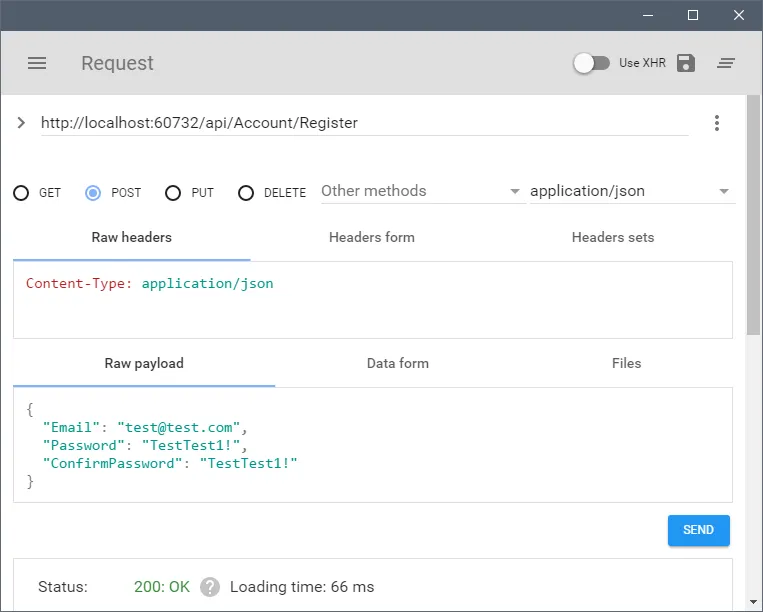Image resolution: width=763 pixels, height=612 pixels.
Task: Toggle the Use XHR switch
Action: 591,63
